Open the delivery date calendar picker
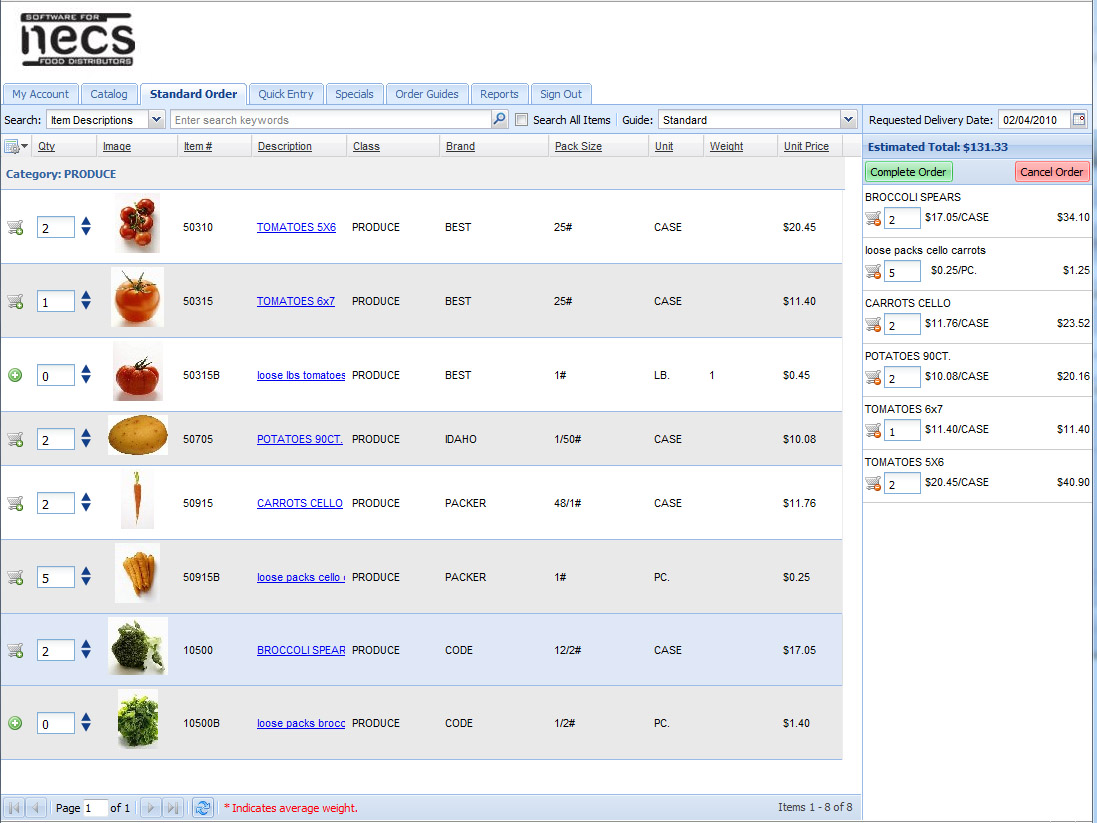The image size is (1097, 823). (1079, 119)
